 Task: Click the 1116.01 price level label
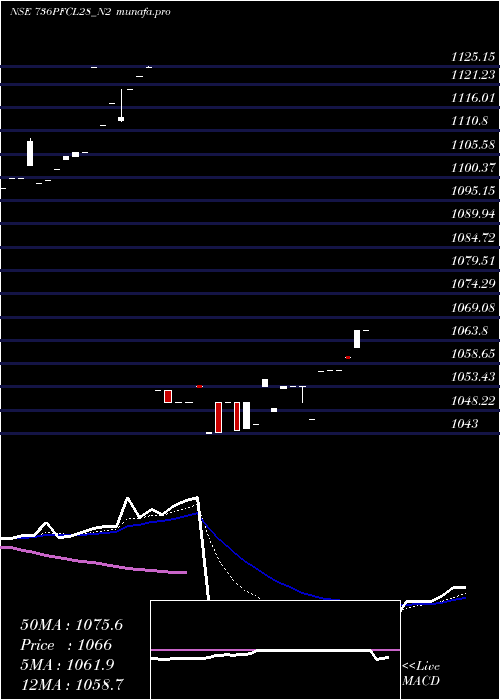coord(473,98)
